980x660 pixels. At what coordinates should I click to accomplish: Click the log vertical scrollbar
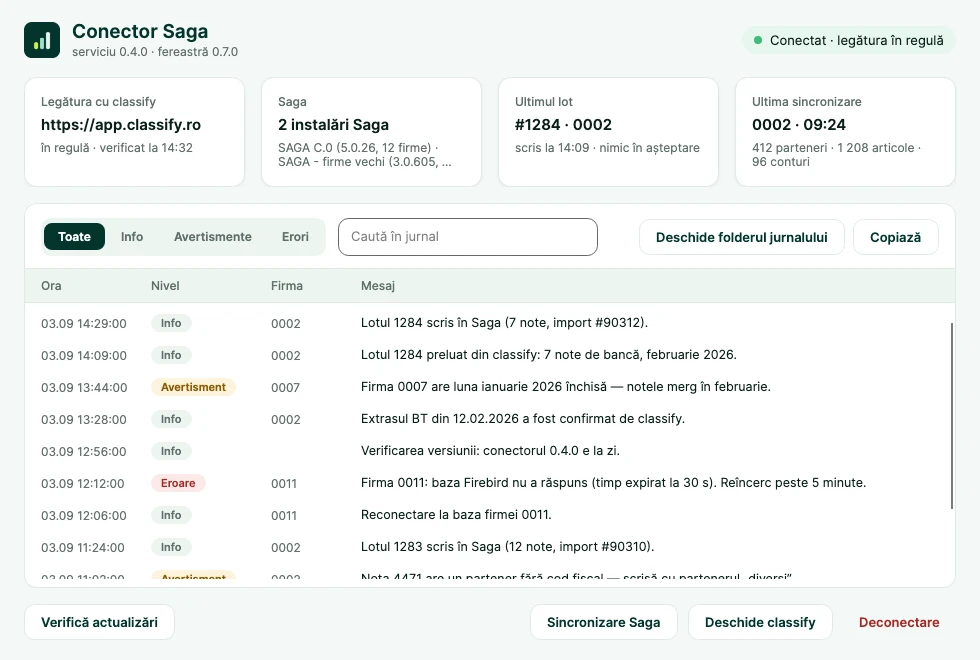point(952,416)
